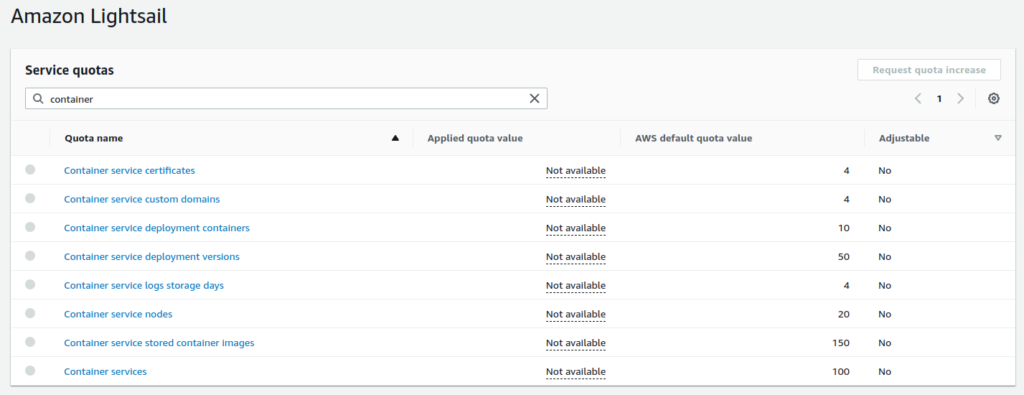Click the Amazon Lightsail page title
Image resolution: width=1024 pixels, height=395 pixels.
(89, 16)
